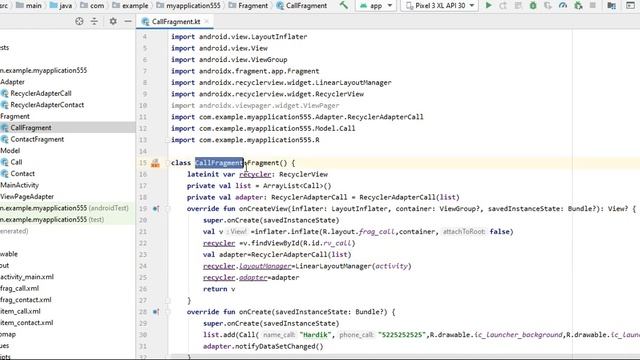Start debugging with the green bug icon

click(533, 6)
